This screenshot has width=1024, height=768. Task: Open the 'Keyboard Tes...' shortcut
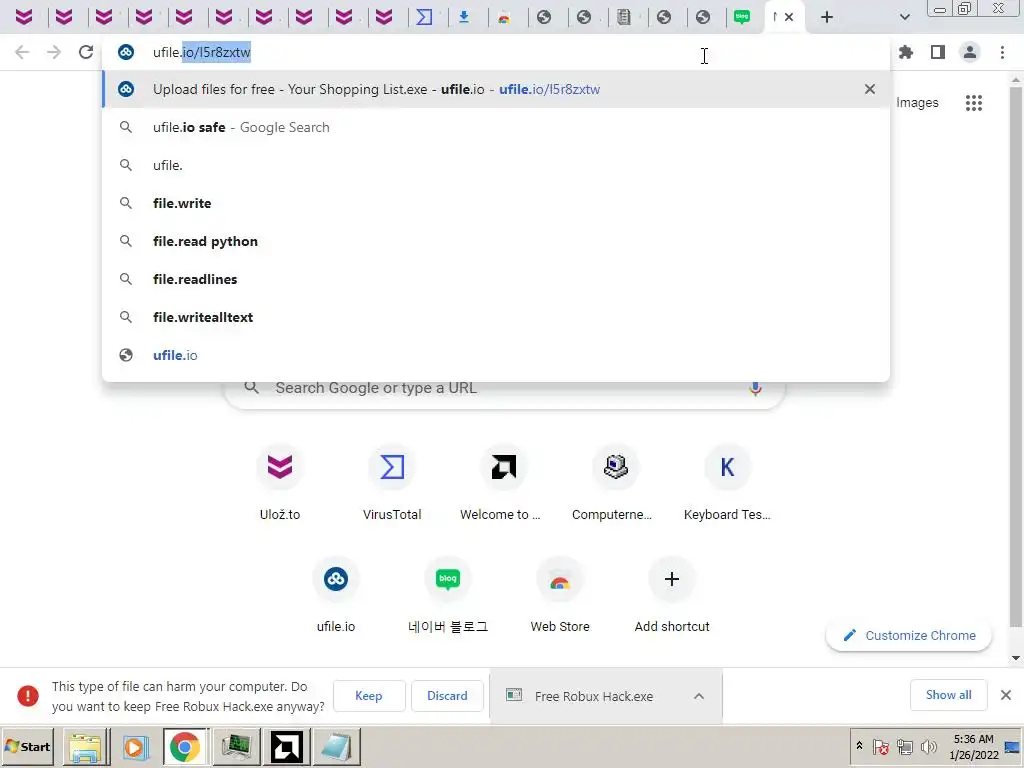click(x=727, y=483)
